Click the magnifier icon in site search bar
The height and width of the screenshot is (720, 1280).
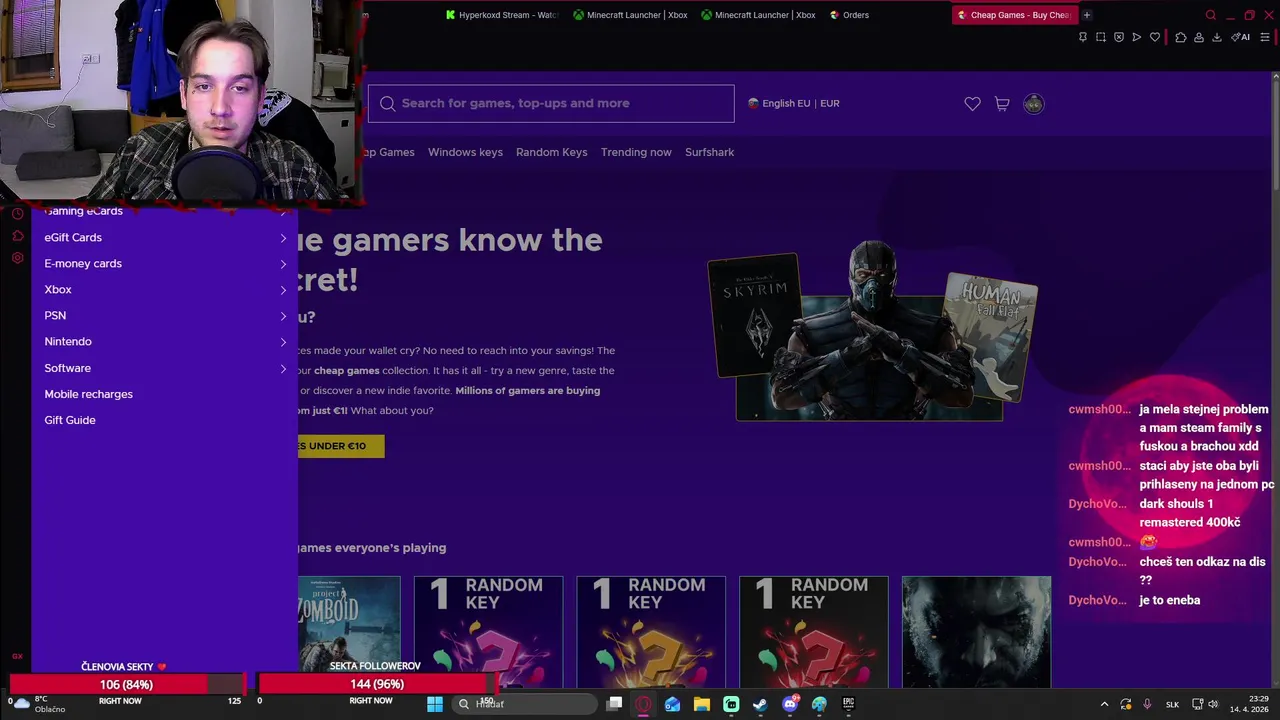pos(388,103)
